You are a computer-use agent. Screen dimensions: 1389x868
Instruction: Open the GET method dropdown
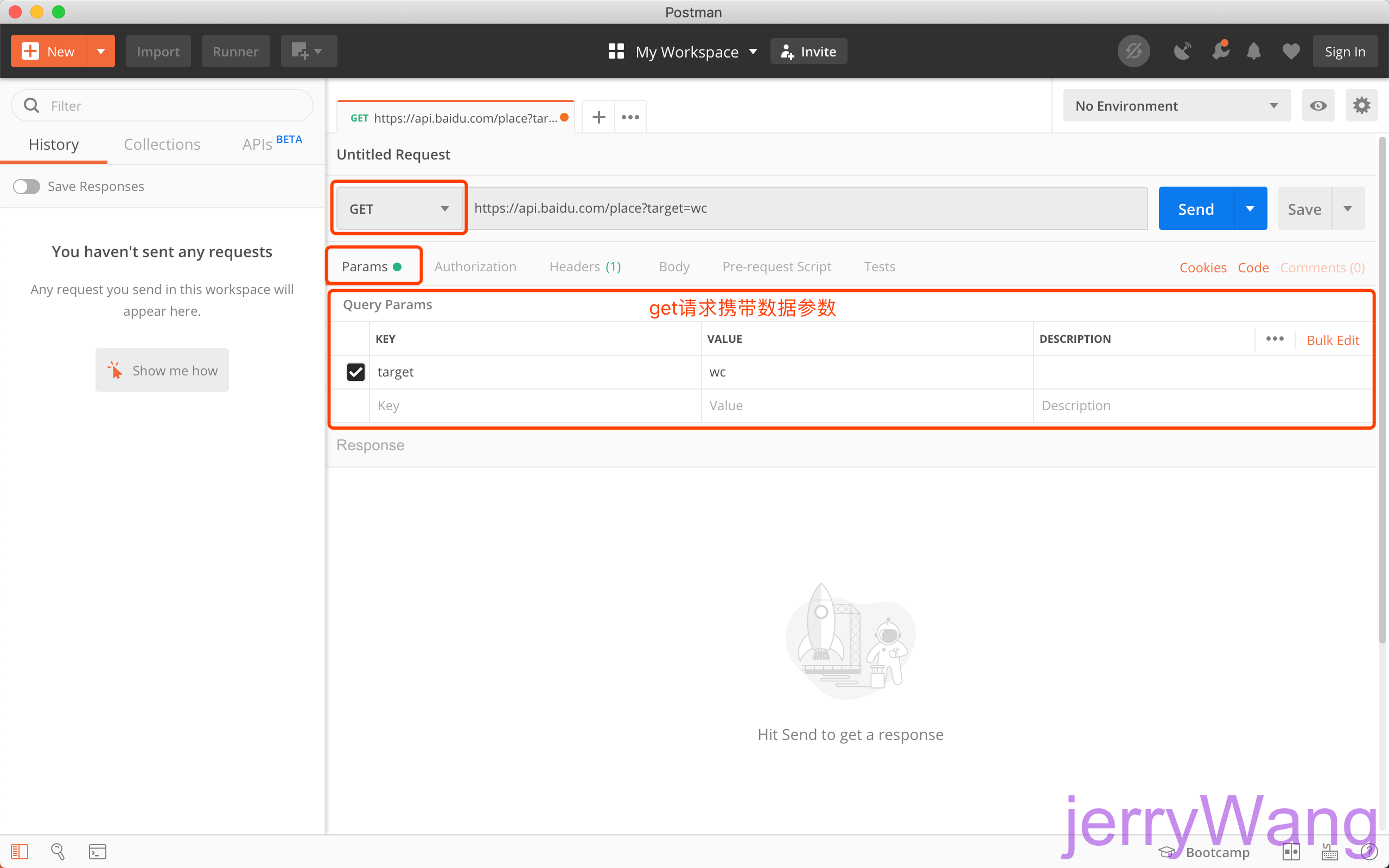[399, 209]
